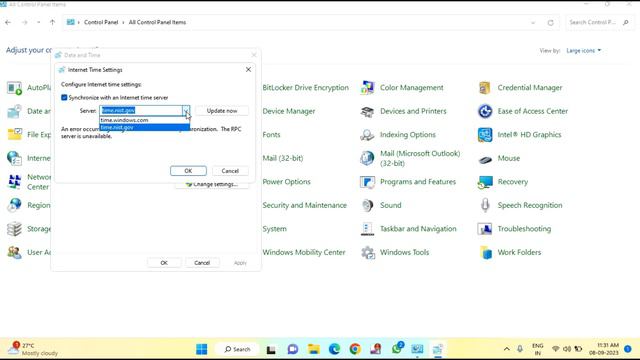
Task: Open File Explorer from the taskbar
Action: 313,349
